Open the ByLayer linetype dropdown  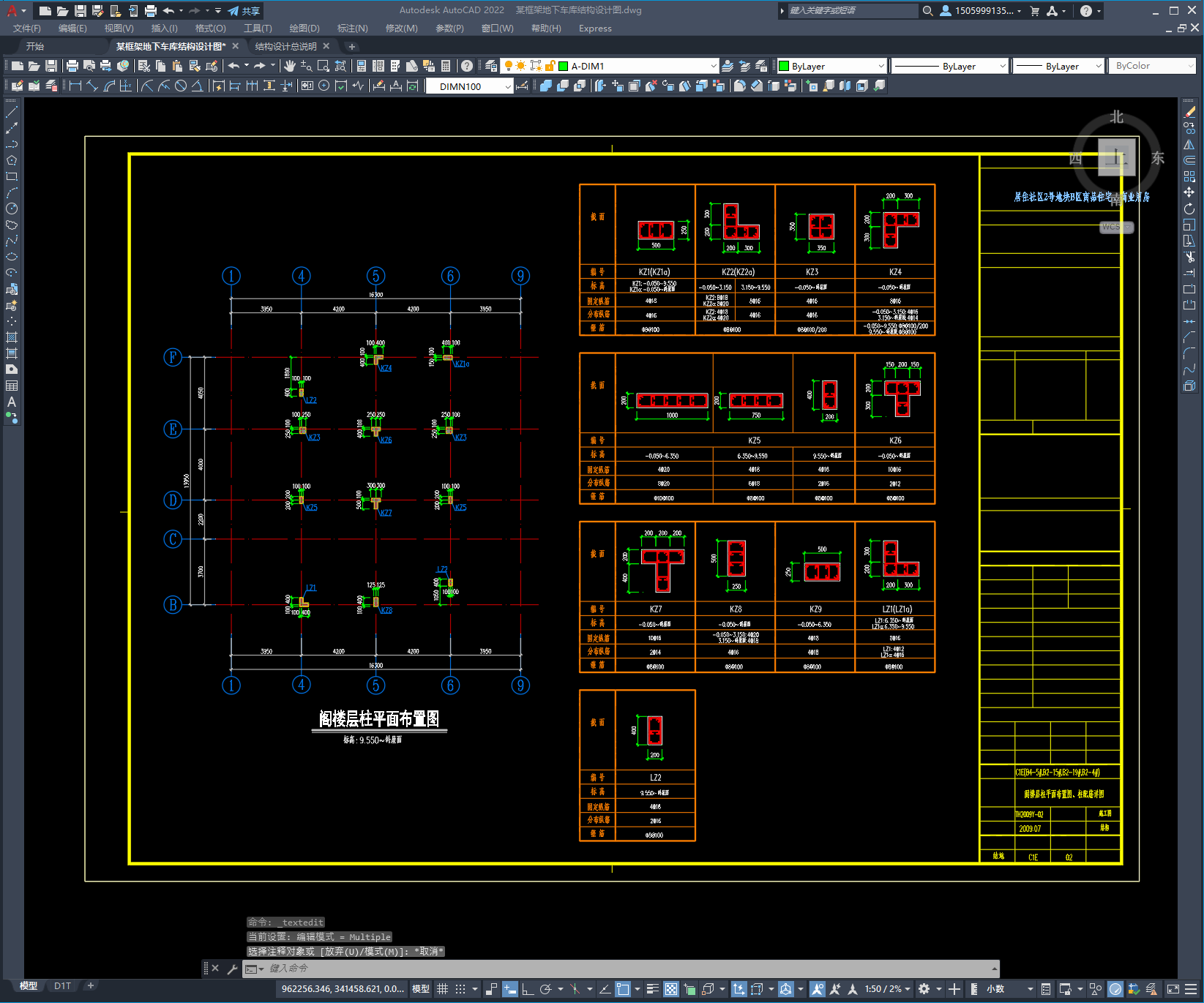pyautogui.click(x=951, y=66)
